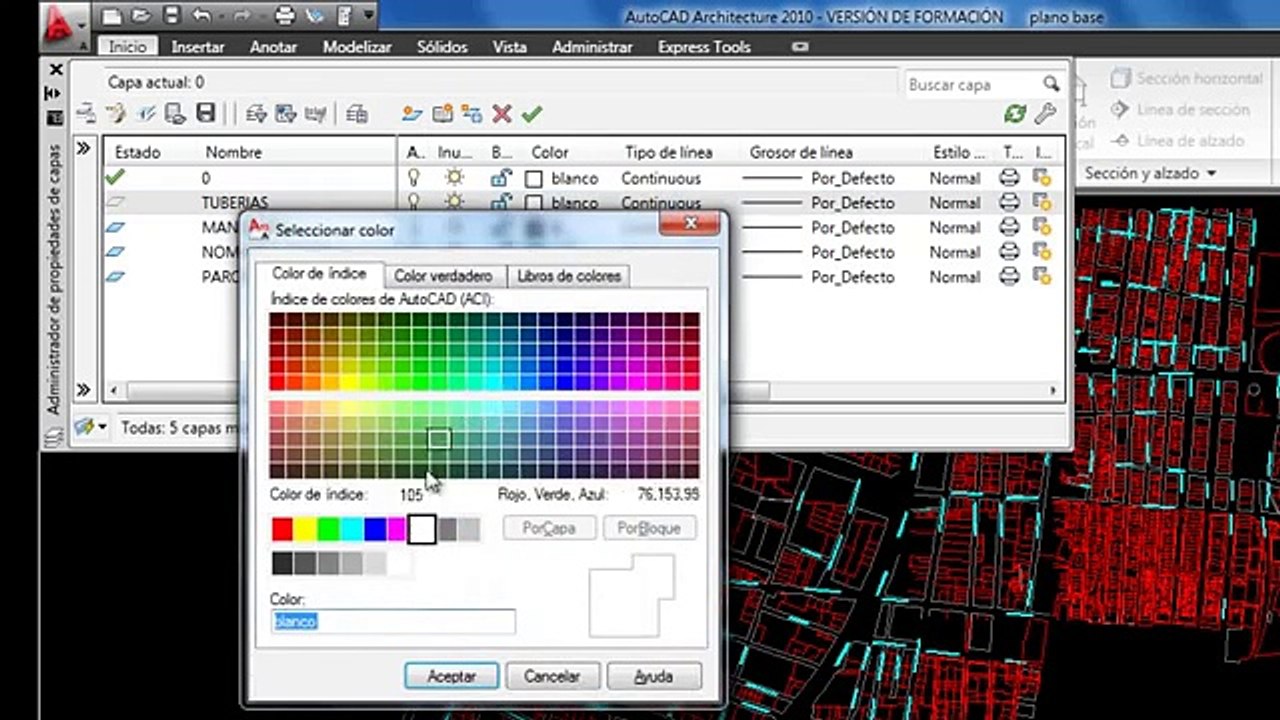This screenshot has width=1280, height=720.
Task: Toggle the plot printer icon for layer 0
Action: click(x=1010, y=178)
